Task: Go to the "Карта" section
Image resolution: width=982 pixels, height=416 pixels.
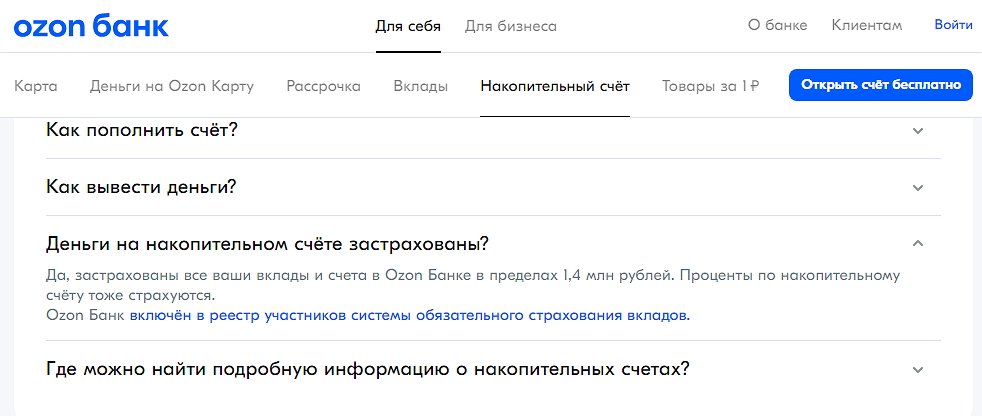Action: [36, 86]
